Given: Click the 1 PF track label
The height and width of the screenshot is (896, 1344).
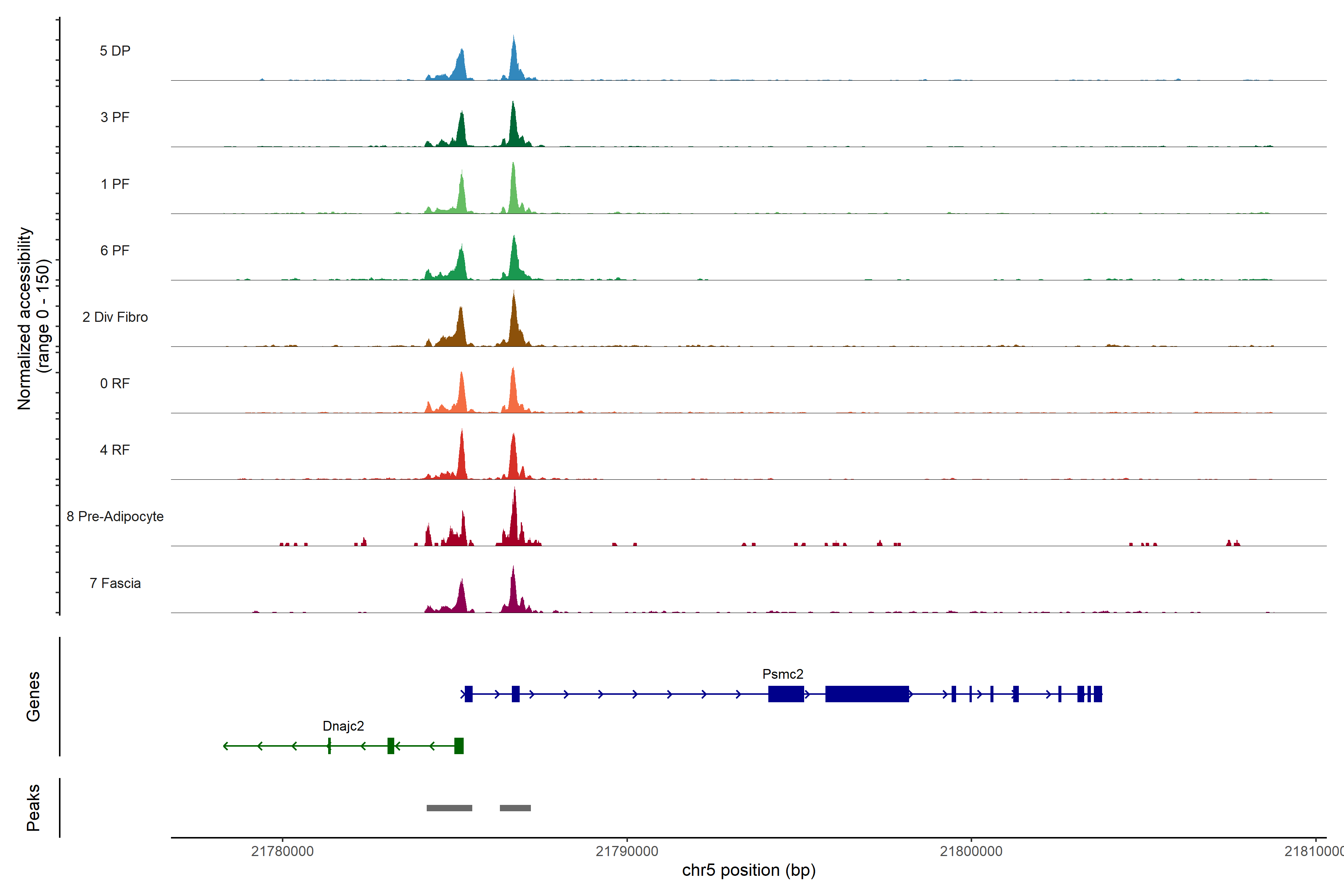Looking at the screenshot, I should [x=115, y=184].
